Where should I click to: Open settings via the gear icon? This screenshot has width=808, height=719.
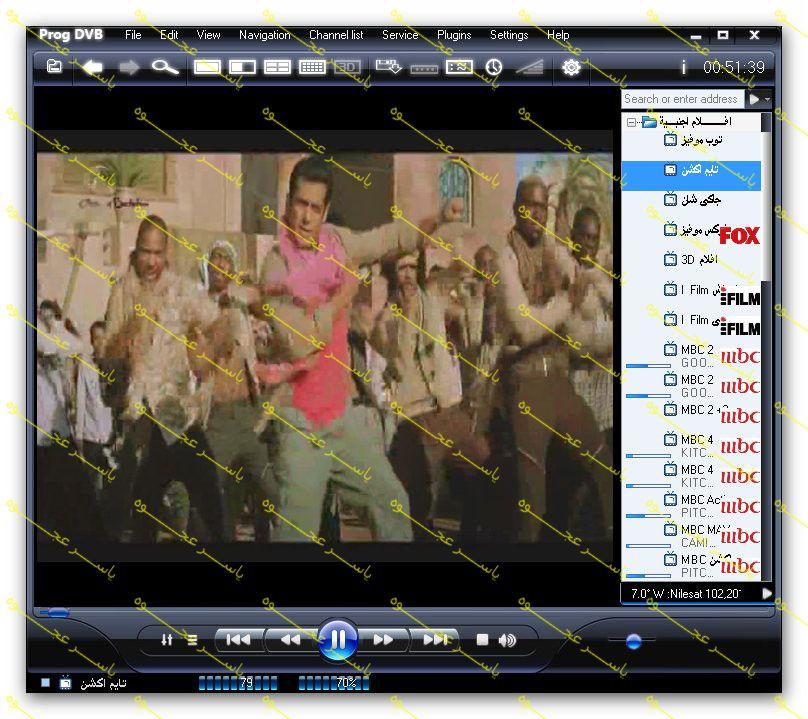(571, 67)
